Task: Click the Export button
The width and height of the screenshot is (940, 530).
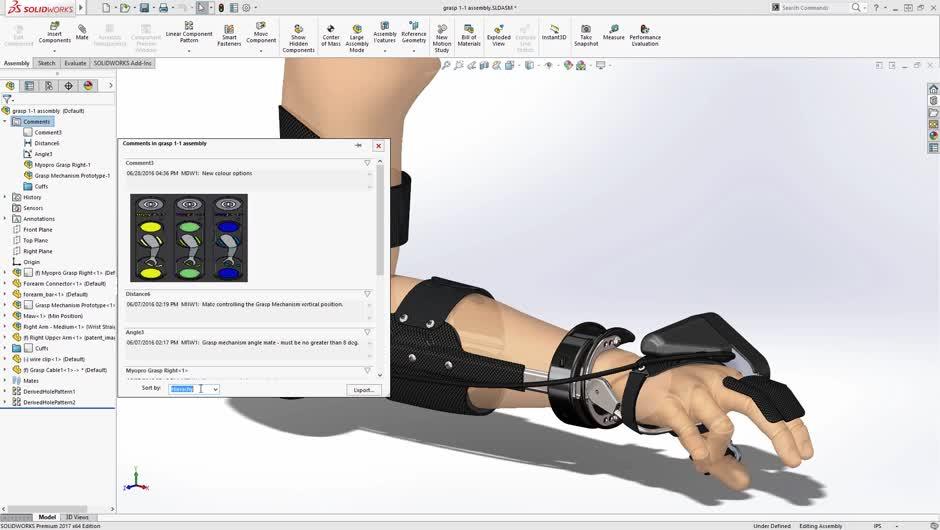Action: tap(364, 390)
